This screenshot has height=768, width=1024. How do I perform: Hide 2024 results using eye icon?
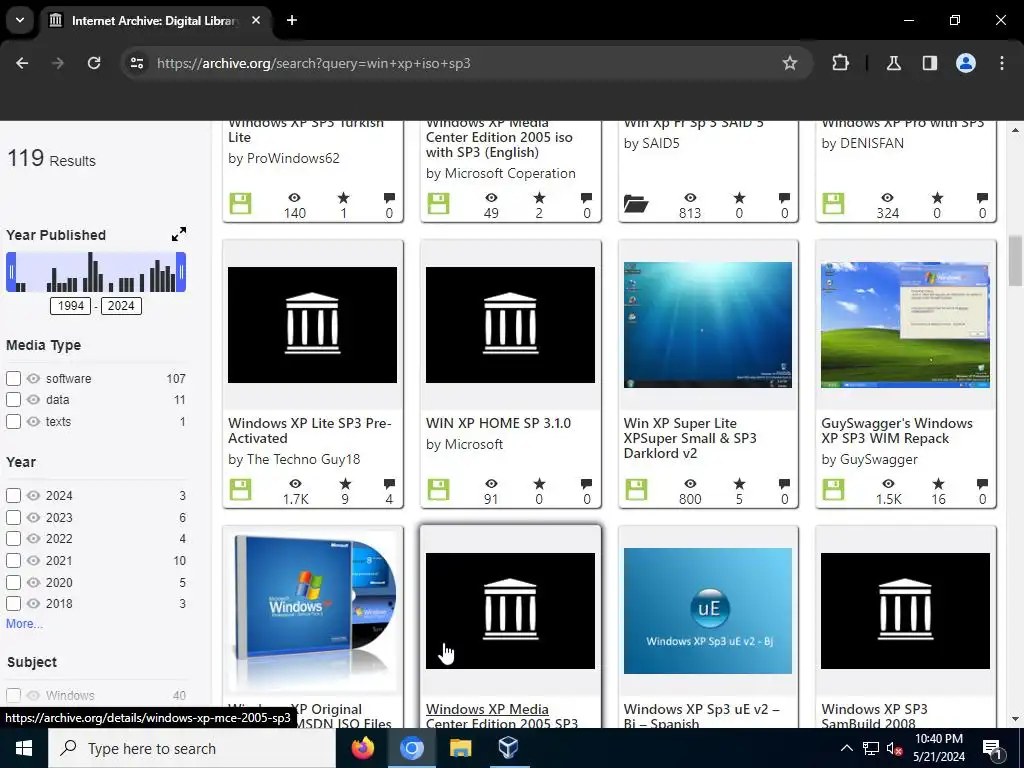pos(33,496)
